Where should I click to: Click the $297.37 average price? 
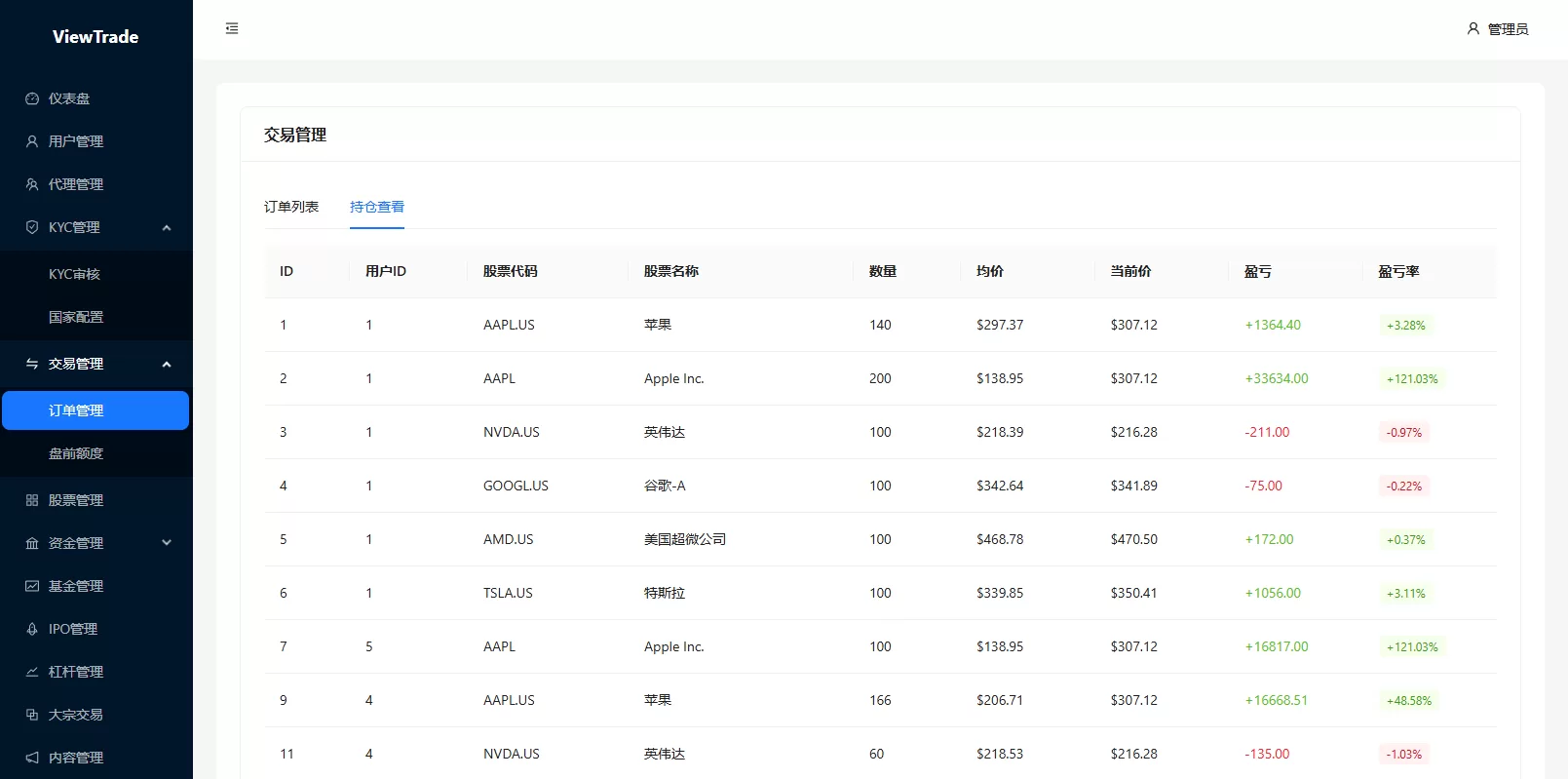(1000, 325)
